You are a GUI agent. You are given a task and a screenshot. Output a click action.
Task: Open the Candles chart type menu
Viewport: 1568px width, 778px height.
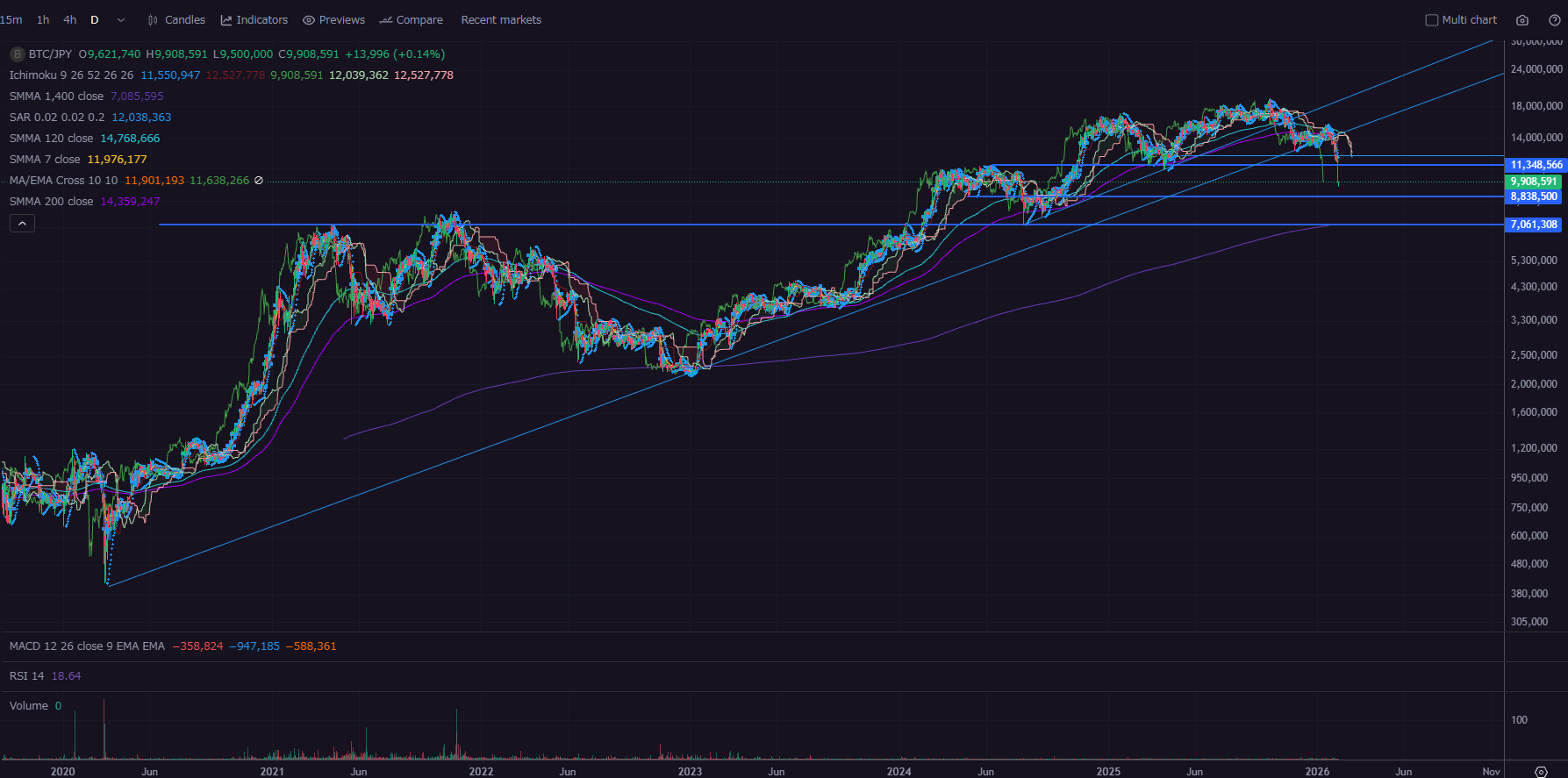(176, 19)
